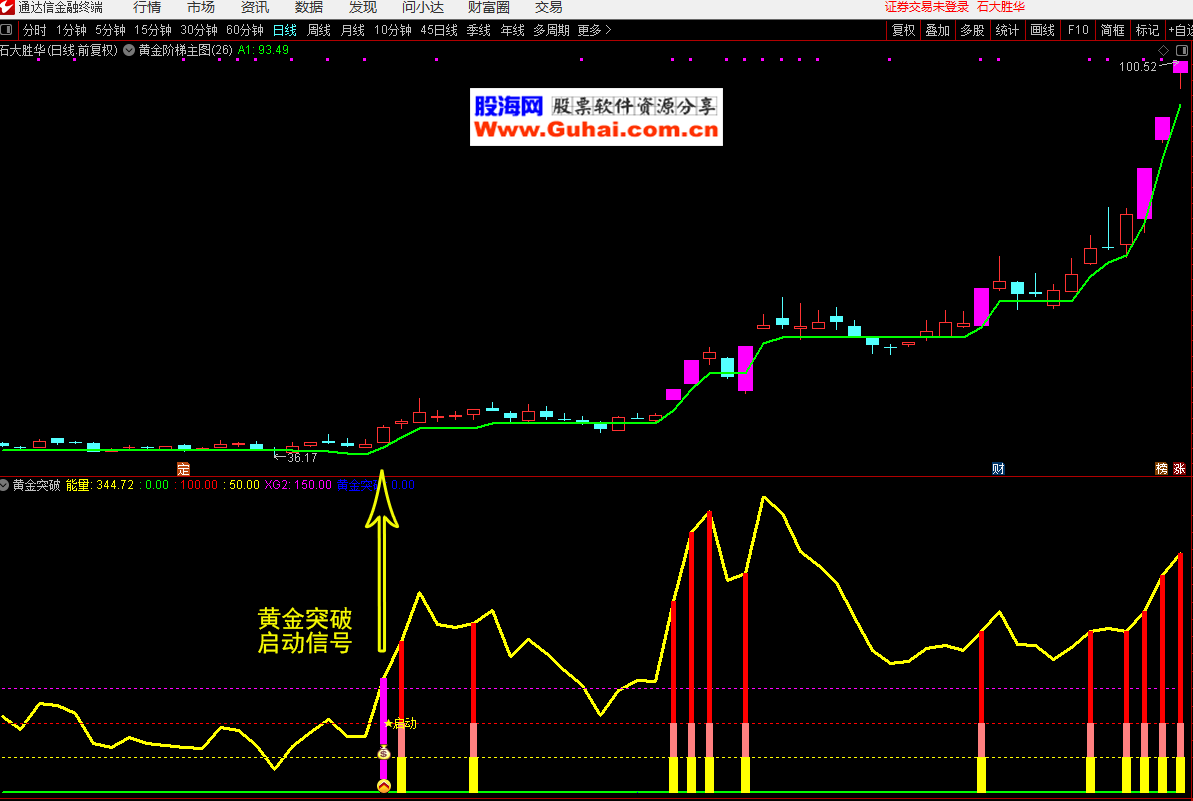
Task: Expand the 黄金突破 sub-indicator dropdown
Action: point(5,485)
